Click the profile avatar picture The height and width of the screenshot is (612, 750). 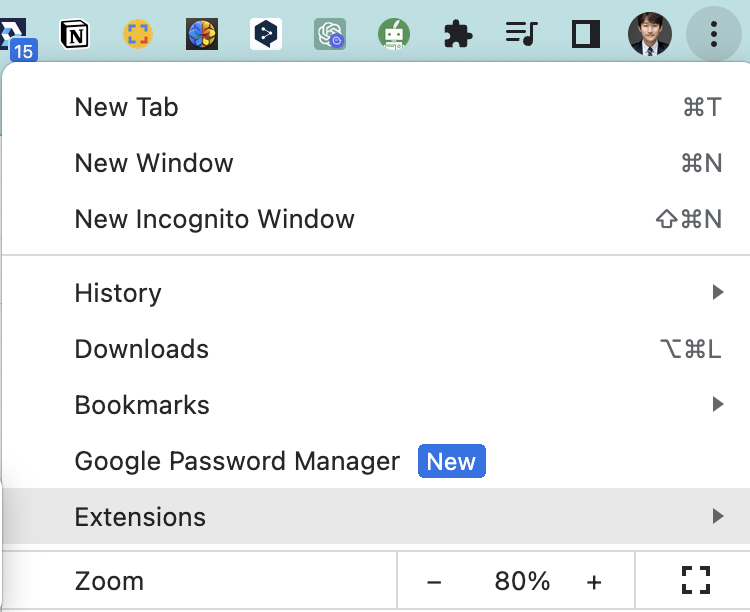coord(650,34)
